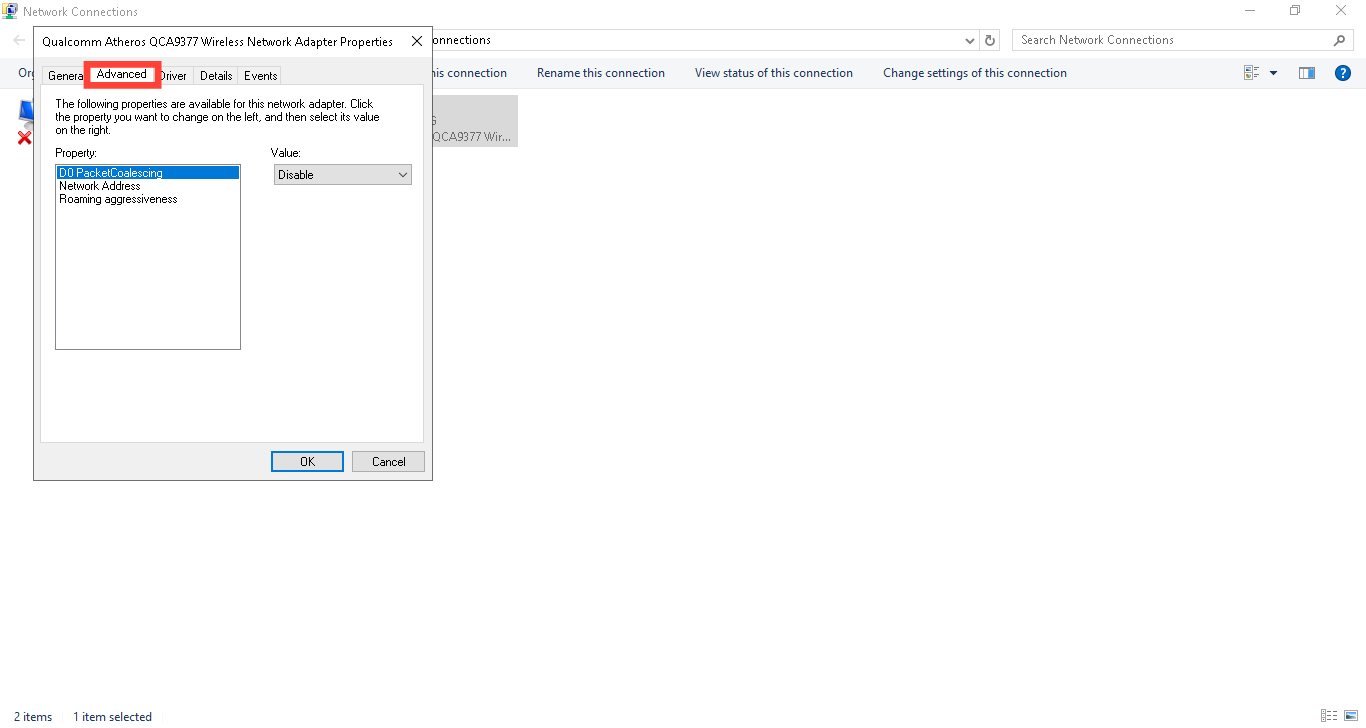Restore down the Network Connections window
Image resolution: width=1366 pixels, height=728 pixels.
(x=1295, y=11)
